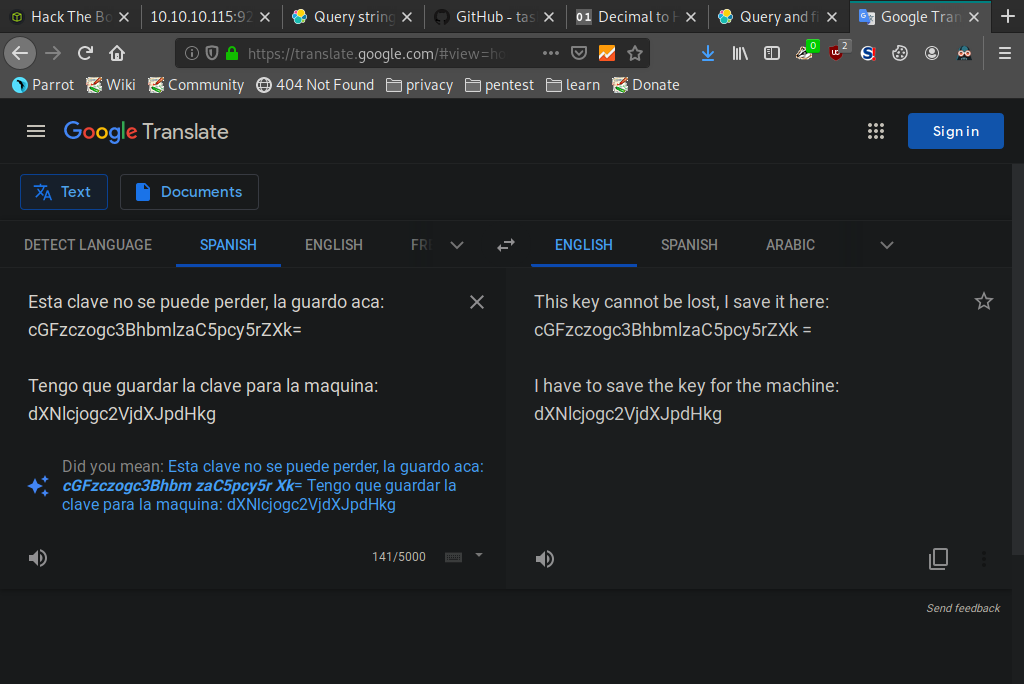Viewport: 1024px width, 684px height.
Task: Open page actions three-dot menu
Action: click(551, 53)
